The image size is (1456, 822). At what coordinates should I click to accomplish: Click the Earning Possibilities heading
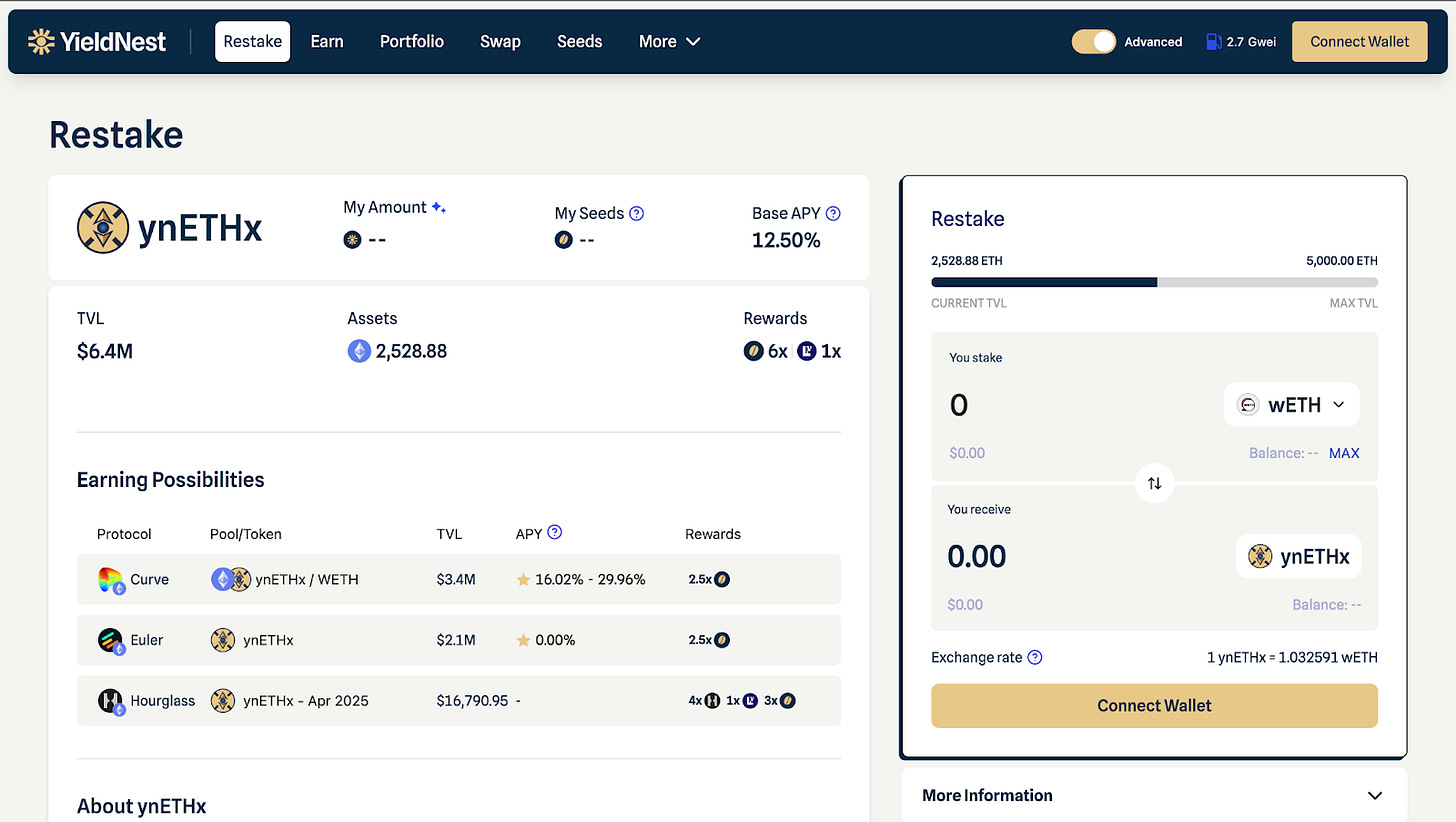click(171, 480)
